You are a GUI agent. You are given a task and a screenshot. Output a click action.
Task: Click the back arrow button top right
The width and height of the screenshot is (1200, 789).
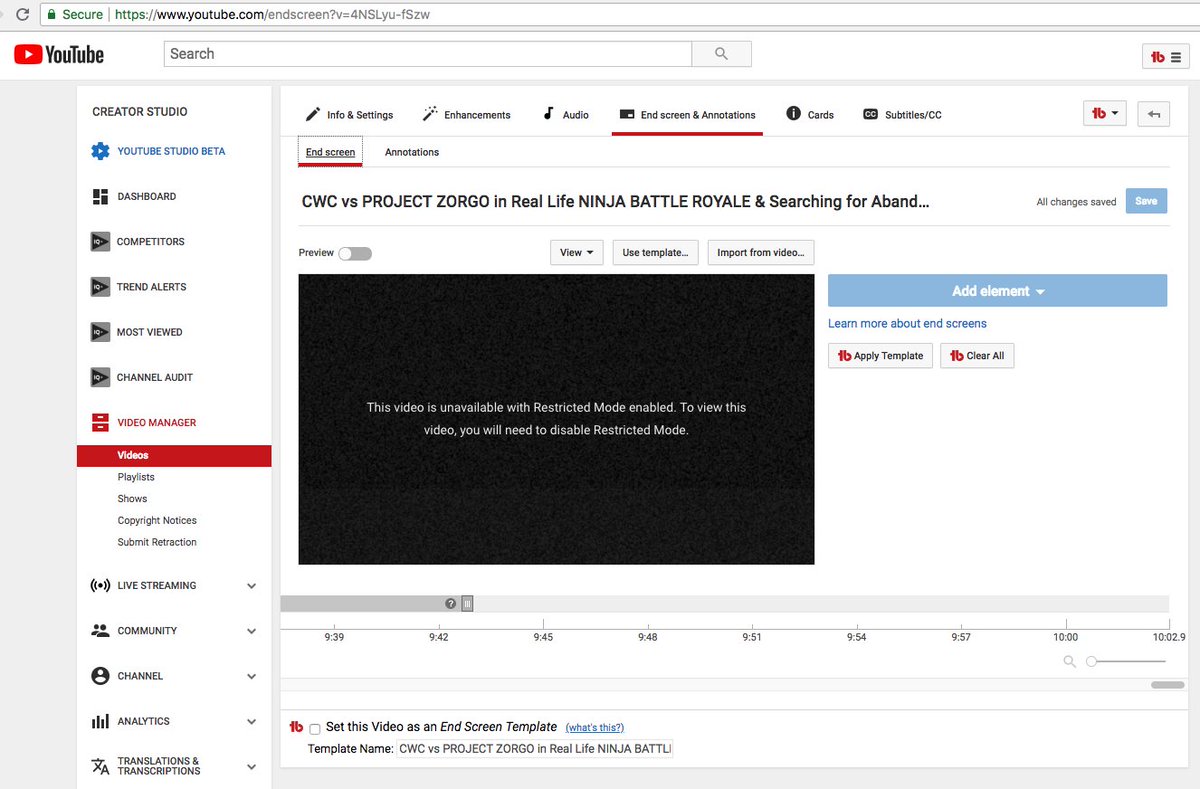(x=1153, y=114)
